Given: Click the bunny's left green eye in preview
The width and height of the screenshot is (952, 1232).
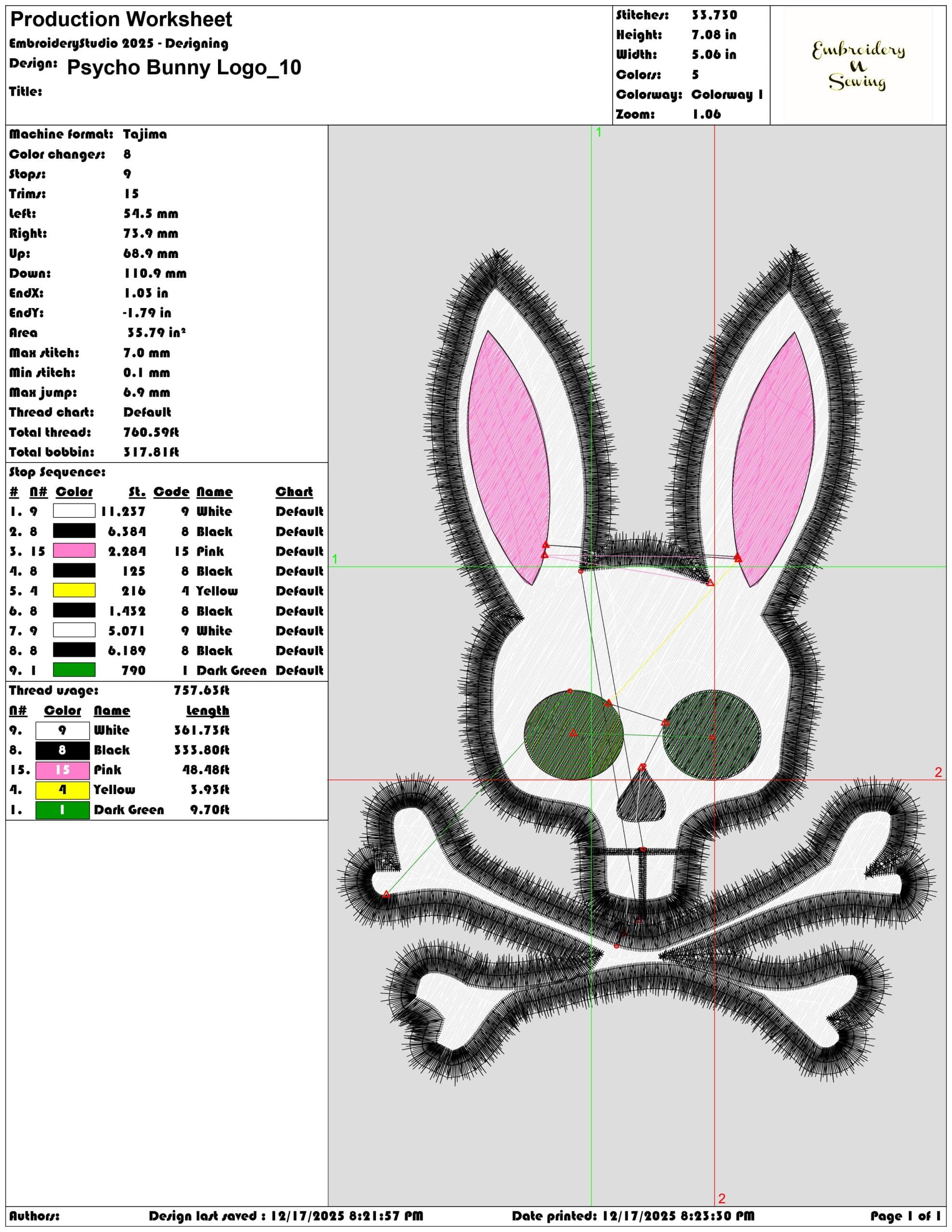Looking at the screenshot, I should tap(573, 734).
